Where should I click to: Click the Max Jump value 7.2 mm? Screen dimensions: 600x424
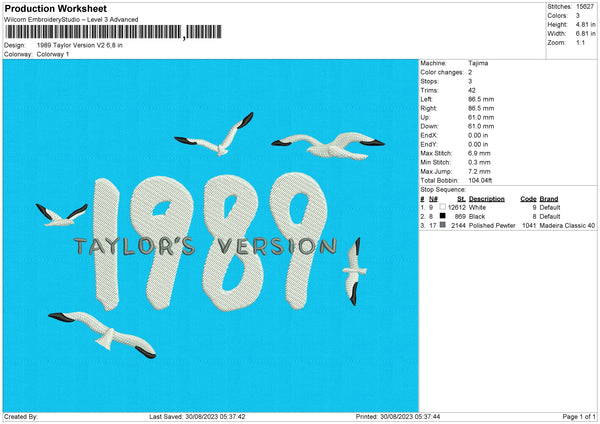(x=479, y=171)
